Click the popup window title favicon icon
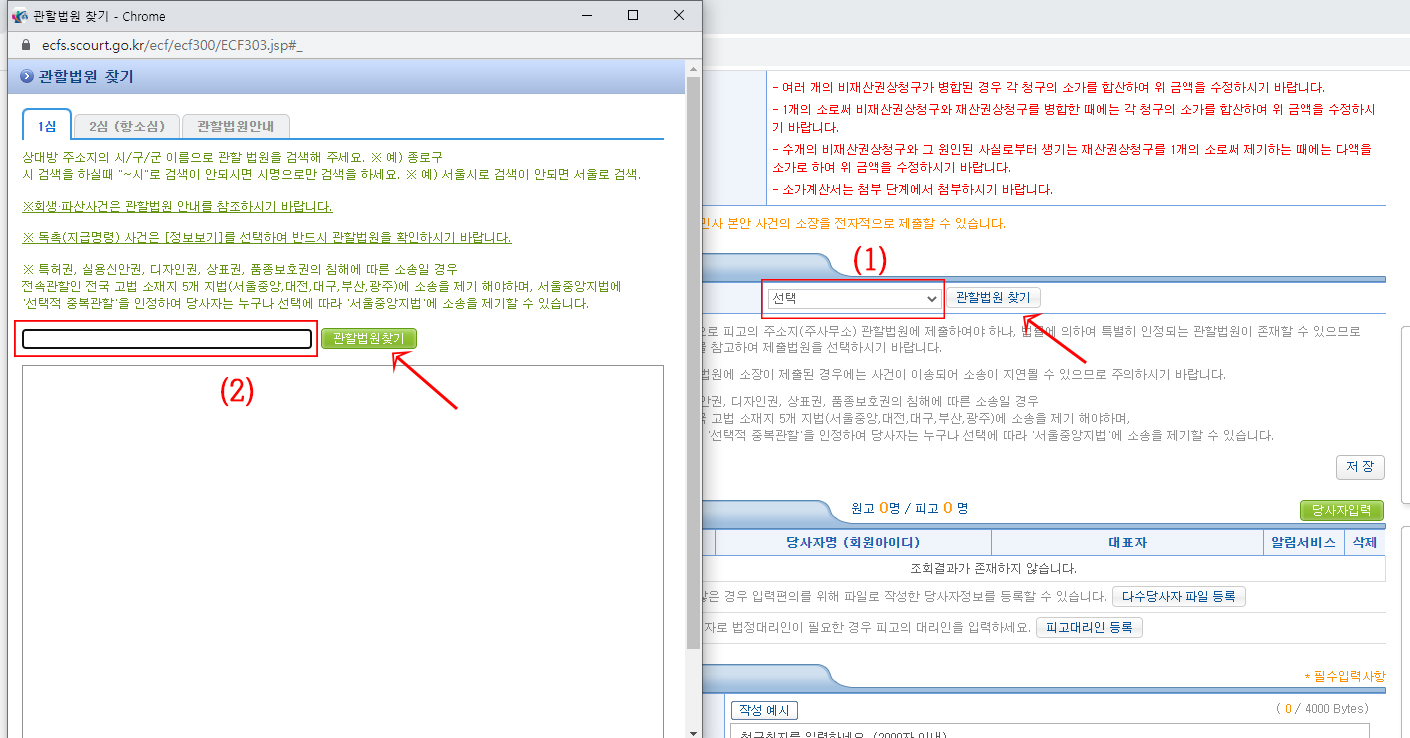This screenshot has width=1410, height=738. tap(19, 16)
